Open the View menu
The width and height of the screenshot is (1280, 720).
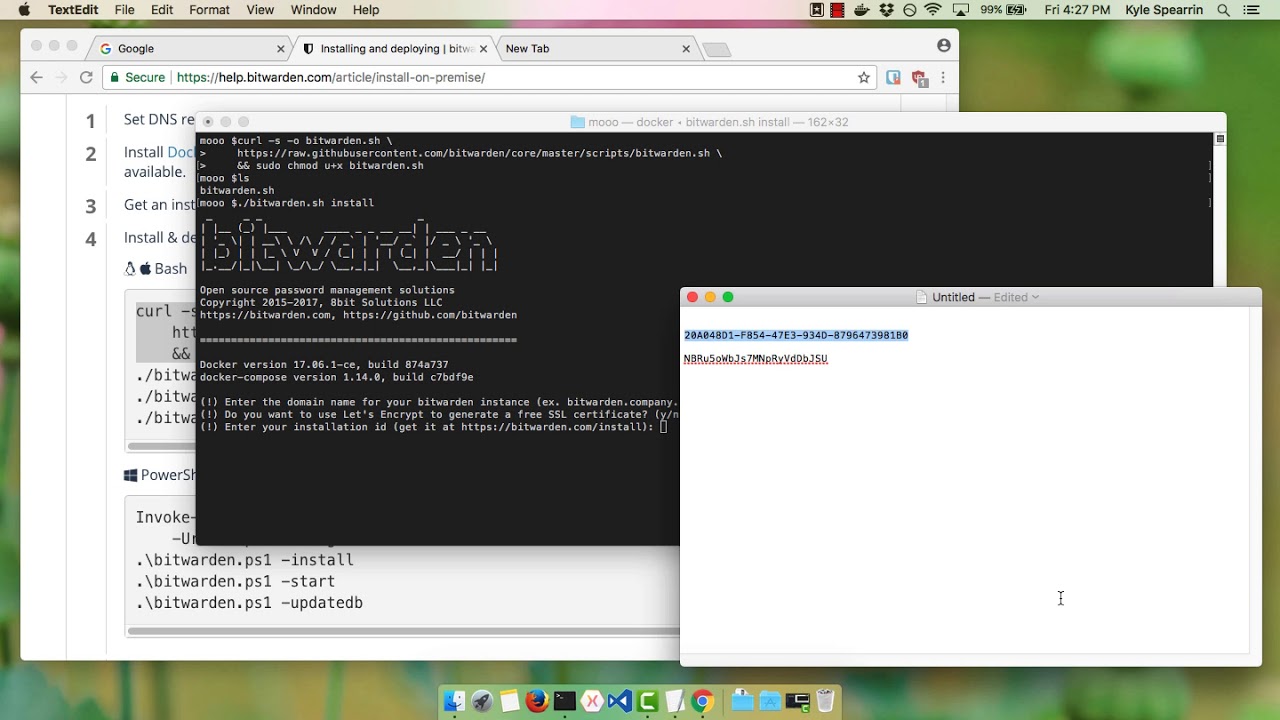coord(260,10)
